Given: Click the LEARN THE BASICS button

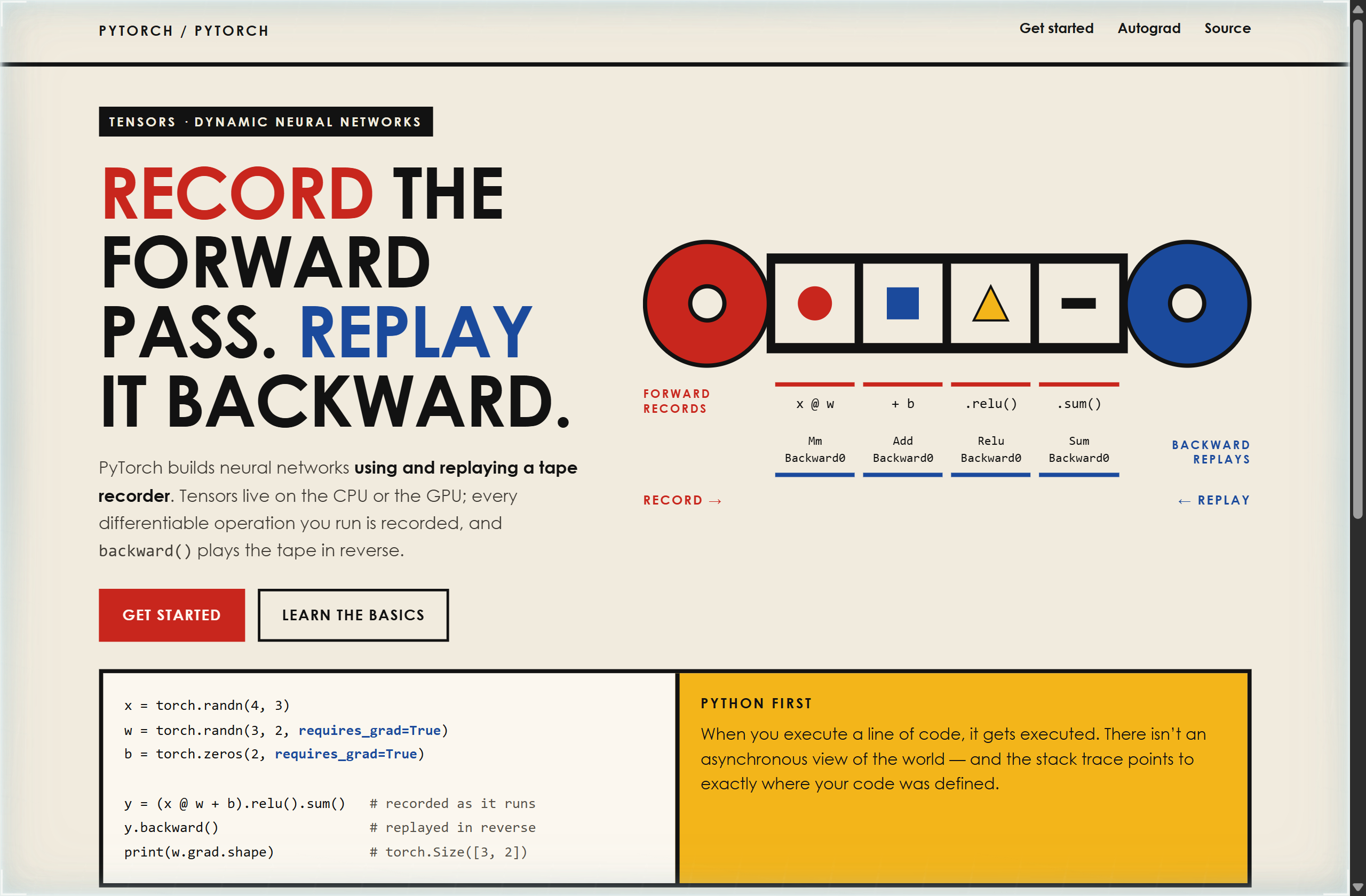Looking at the screenshot, I should click(353, 615).
